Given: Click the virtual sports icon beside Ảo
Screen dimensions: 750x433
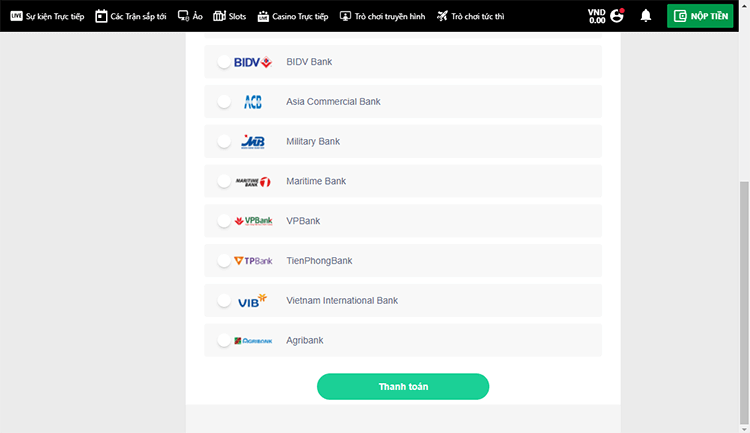Looking at the screenshot, I should pos(183,16).
